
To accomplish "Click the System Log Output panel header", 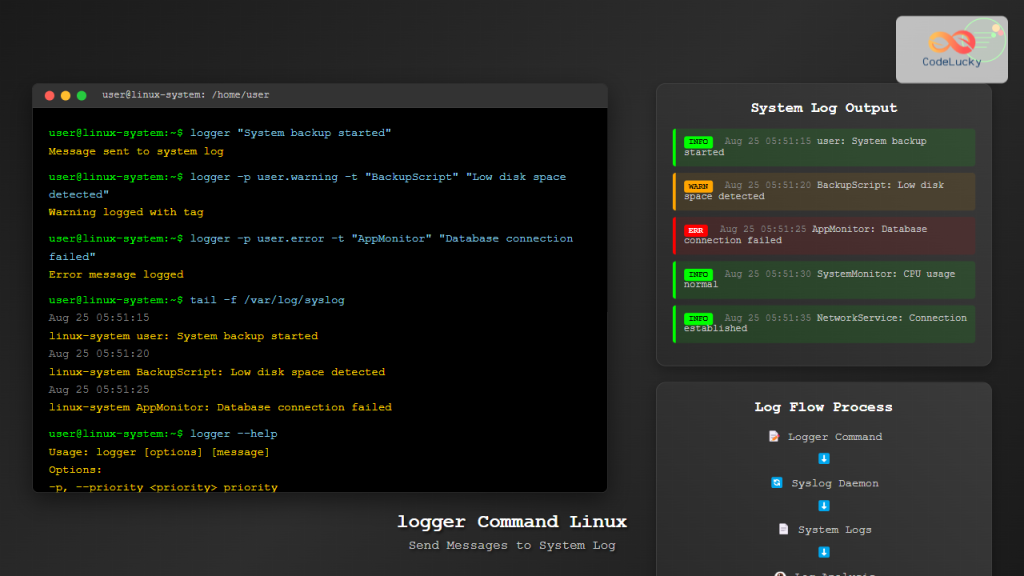I will (823, 107).
